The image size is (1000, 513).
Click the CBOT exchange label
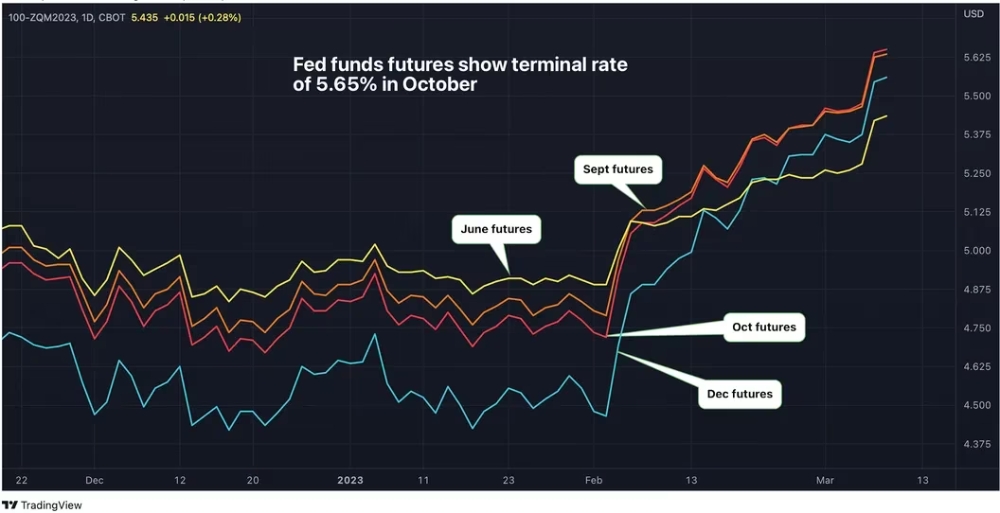coord(112,18)
